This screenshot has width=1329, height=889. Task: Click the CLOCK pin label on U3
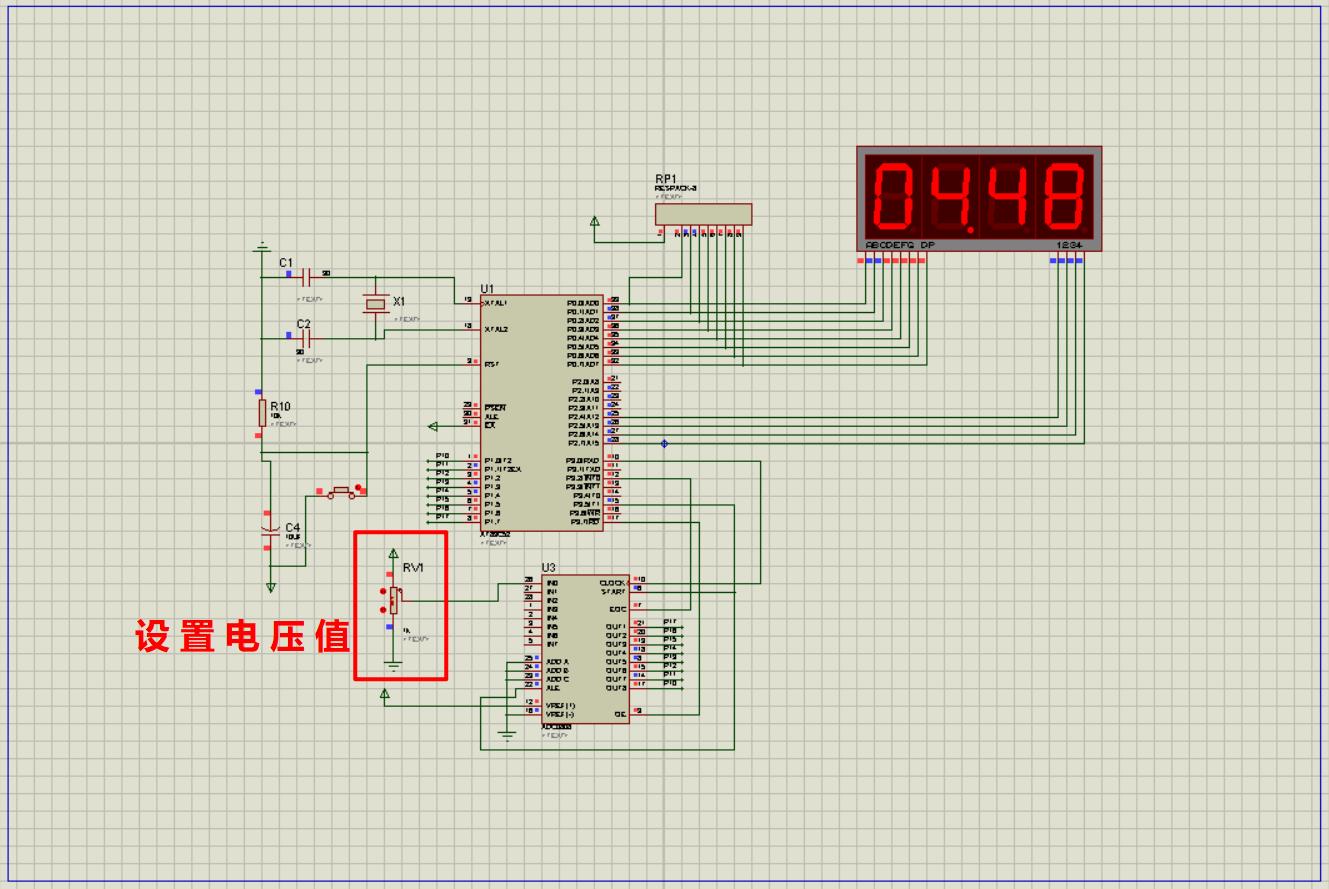(x=612, y=582)
